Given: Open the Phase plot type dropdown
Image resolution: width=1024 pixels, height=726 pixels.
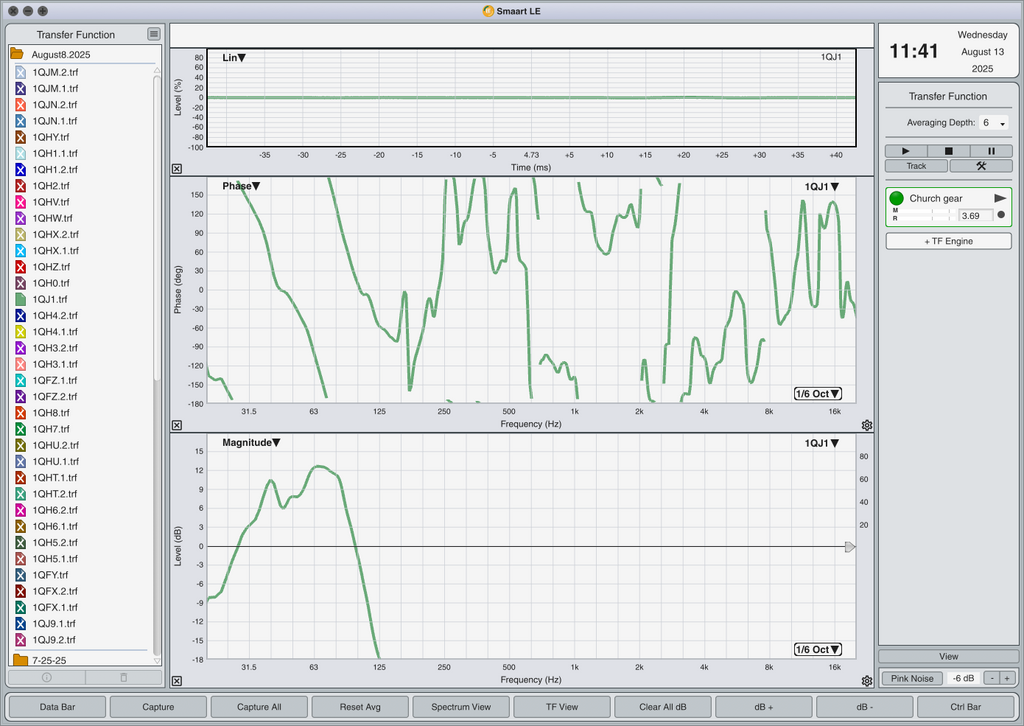Looking at the screenshot, I should [x=241, y=186].
